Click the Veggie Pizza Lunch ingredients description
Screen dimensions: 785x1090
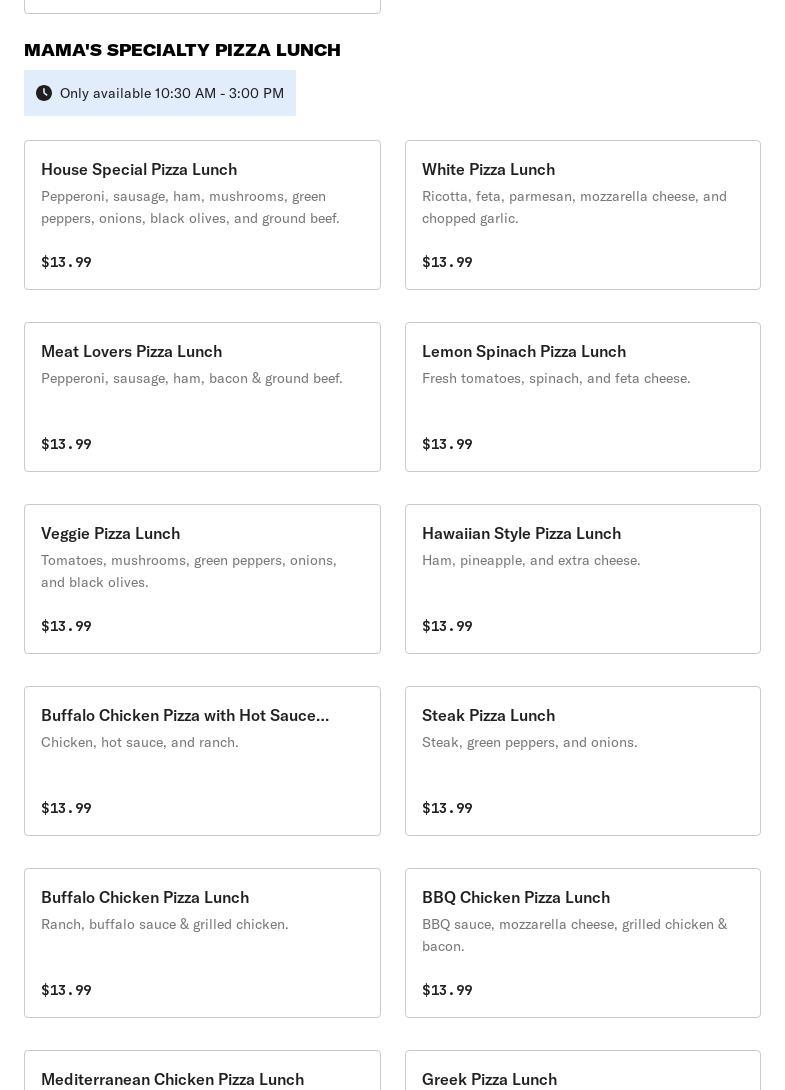[189, 571]
